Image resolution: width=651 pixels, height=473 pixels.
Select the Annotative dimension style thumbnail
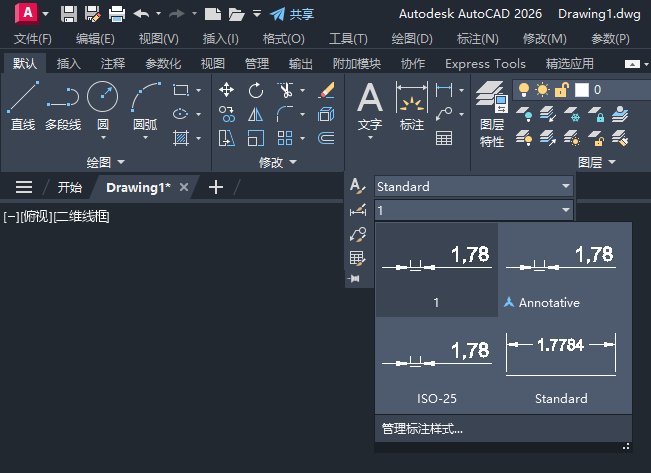(561, 271)
